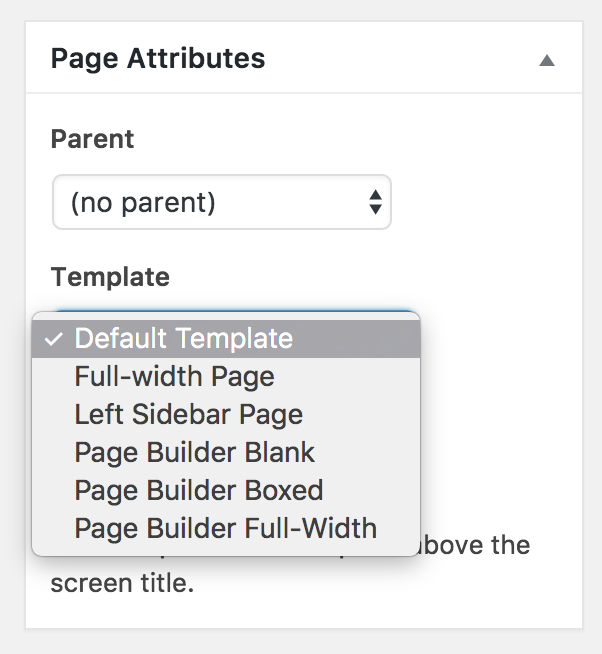Click the 'screen title.' help text line
This screenshot has width=602, height=654.
(121, 583)
